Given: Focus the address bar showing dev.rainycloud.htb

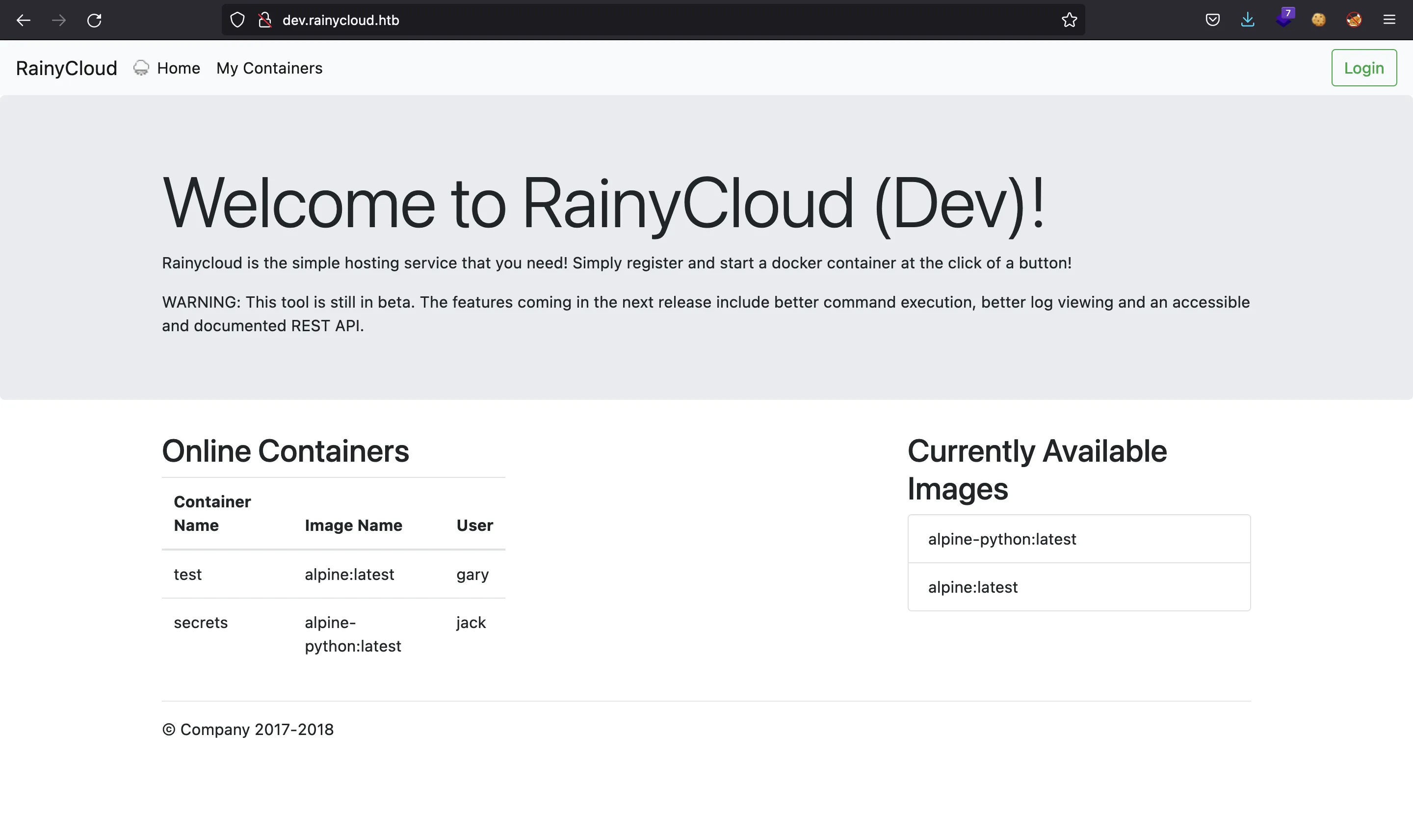Looking at the screenshot, I should point(653,20).
